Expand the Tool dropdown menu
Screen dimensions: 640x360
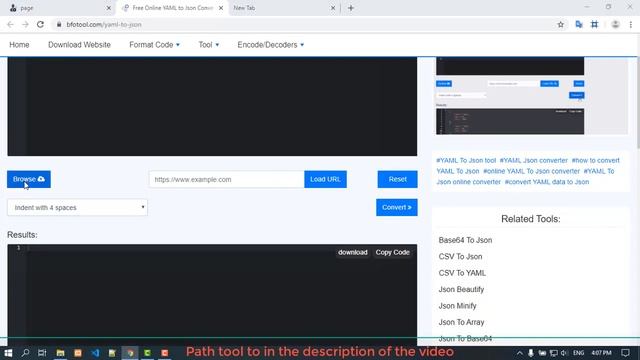[209, 45]
